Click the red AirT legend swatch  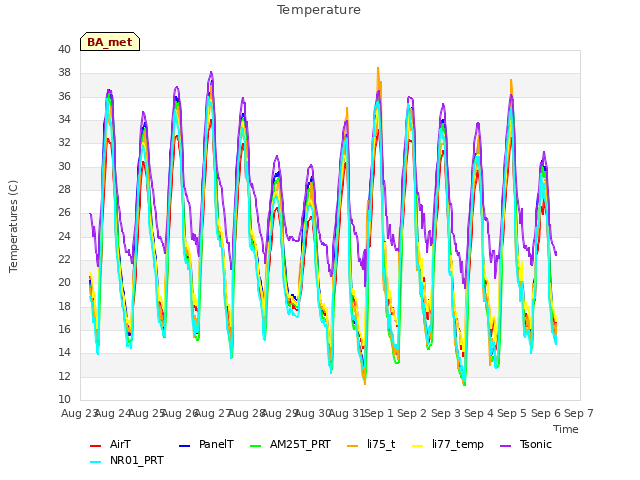pyautogui.click(x=95, y=446)
